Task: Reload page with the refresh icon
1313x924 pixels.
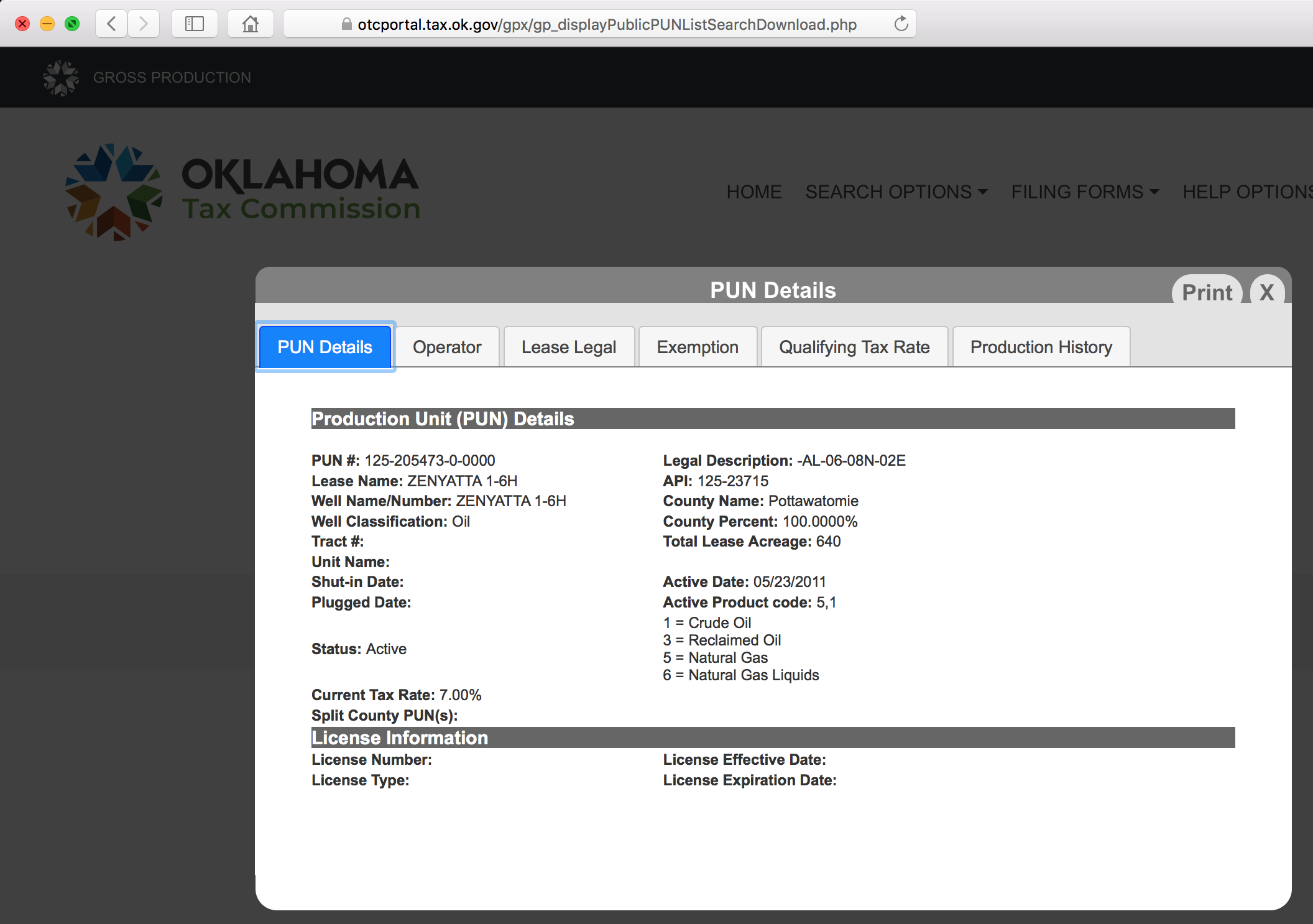Action: 901,24
